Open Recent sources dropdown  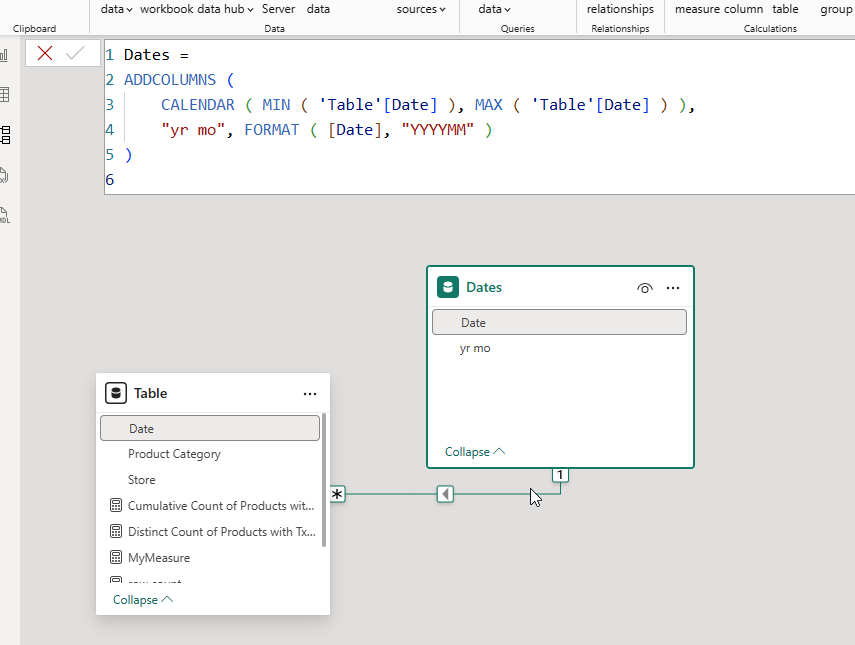[421, 9]
